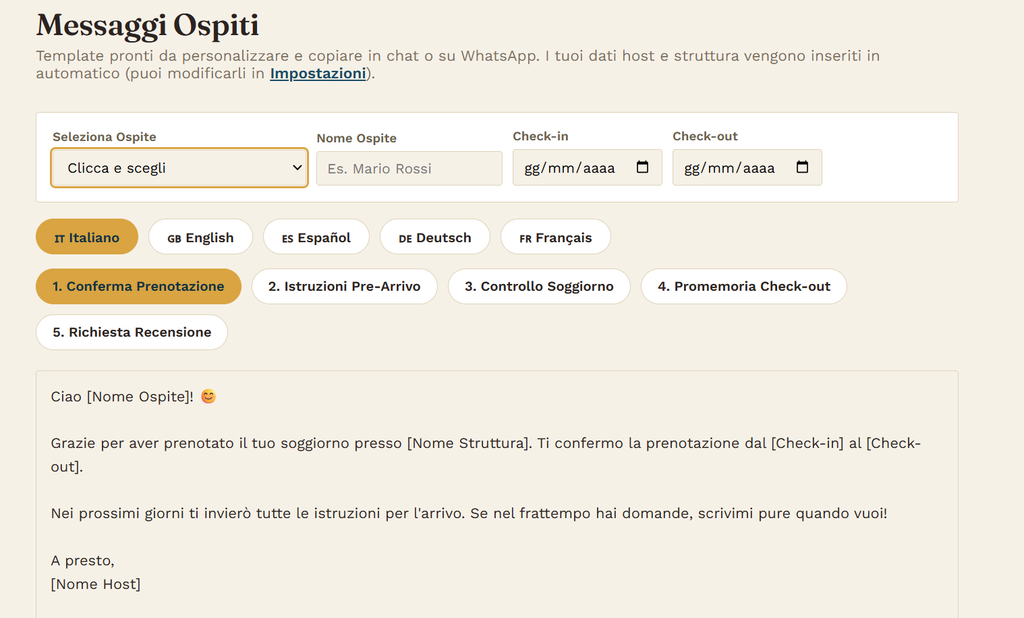The image size is (1024, 618).
Task: Open the Check-out calendar picker icon
Action: tap(803, 167)
